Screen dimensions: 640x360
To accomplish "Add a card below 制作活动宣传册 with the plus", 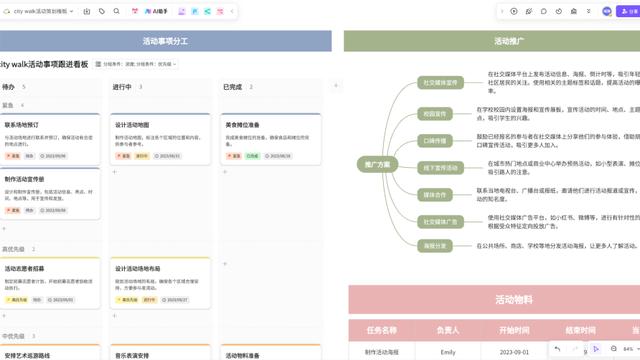I will coord(4,229).
